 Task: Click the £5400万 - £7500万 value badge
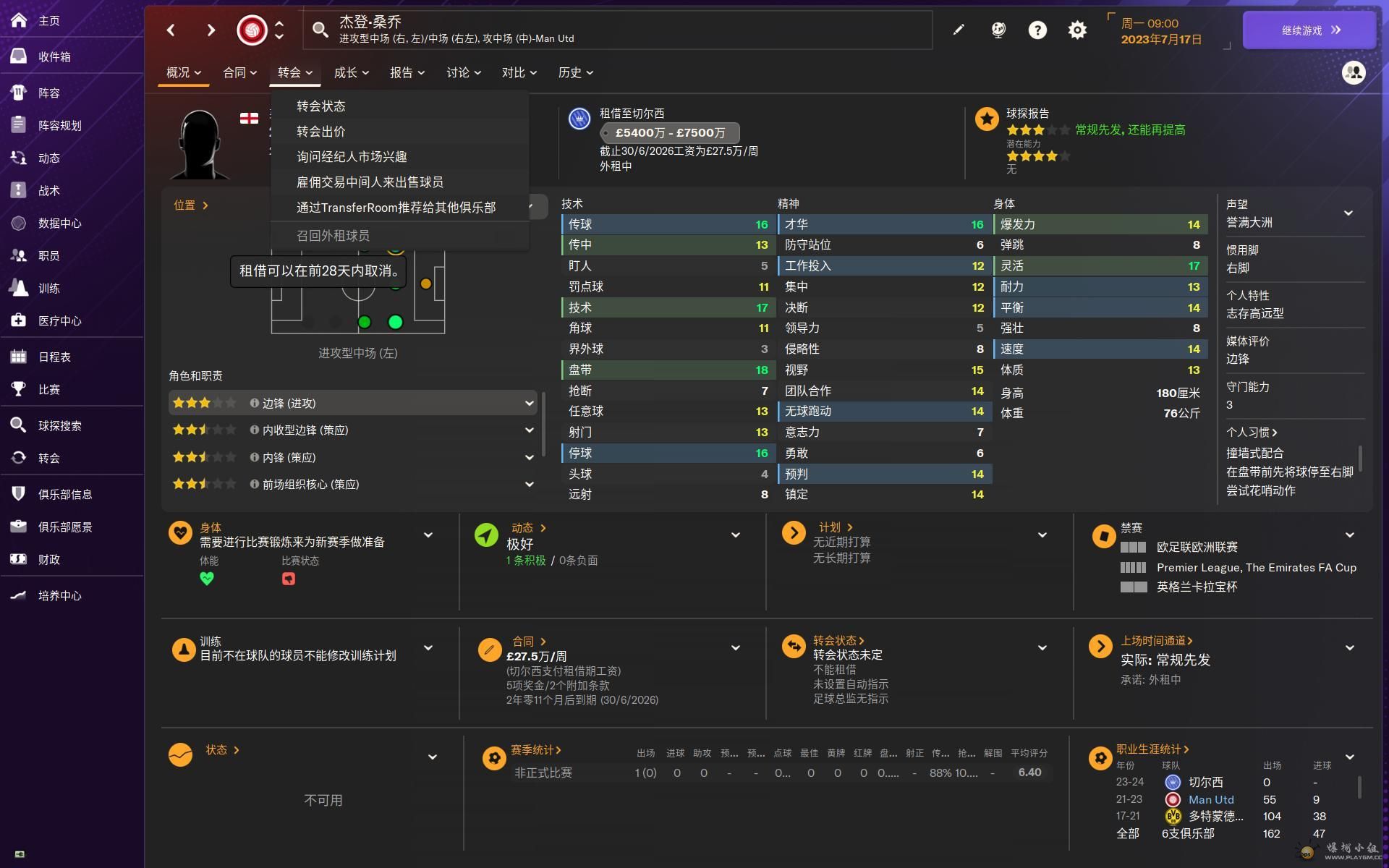[670, 132]
